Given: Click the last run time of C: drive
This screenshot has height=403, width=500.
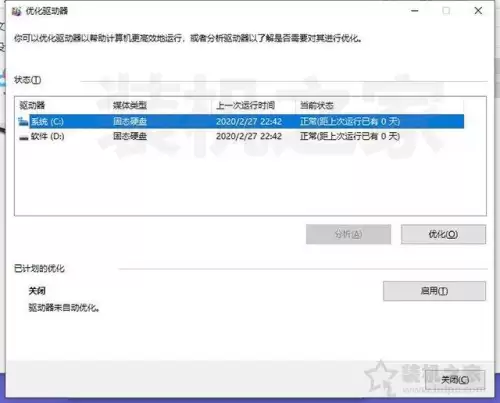Looking at the screenshot, I should pyautogui.click(x=249, y=121).
